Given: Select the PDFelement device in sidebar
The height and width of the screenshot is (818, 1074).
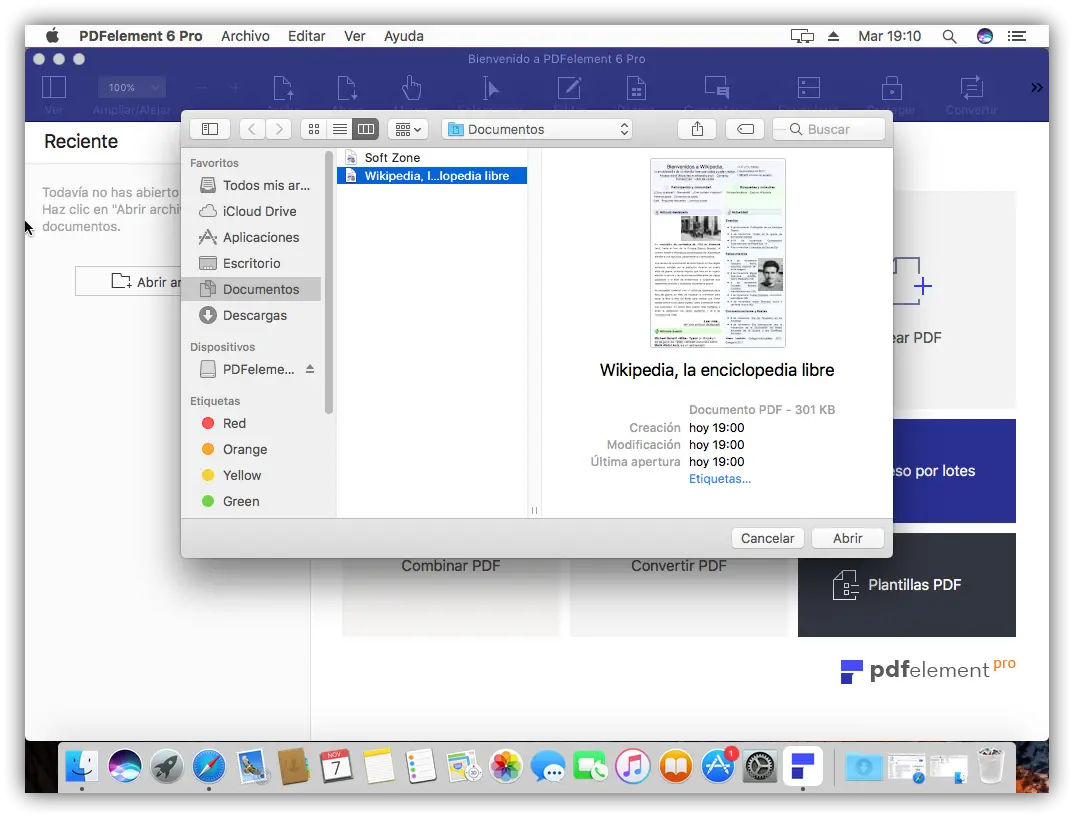Looking at the screenshot, I should 247,369.
